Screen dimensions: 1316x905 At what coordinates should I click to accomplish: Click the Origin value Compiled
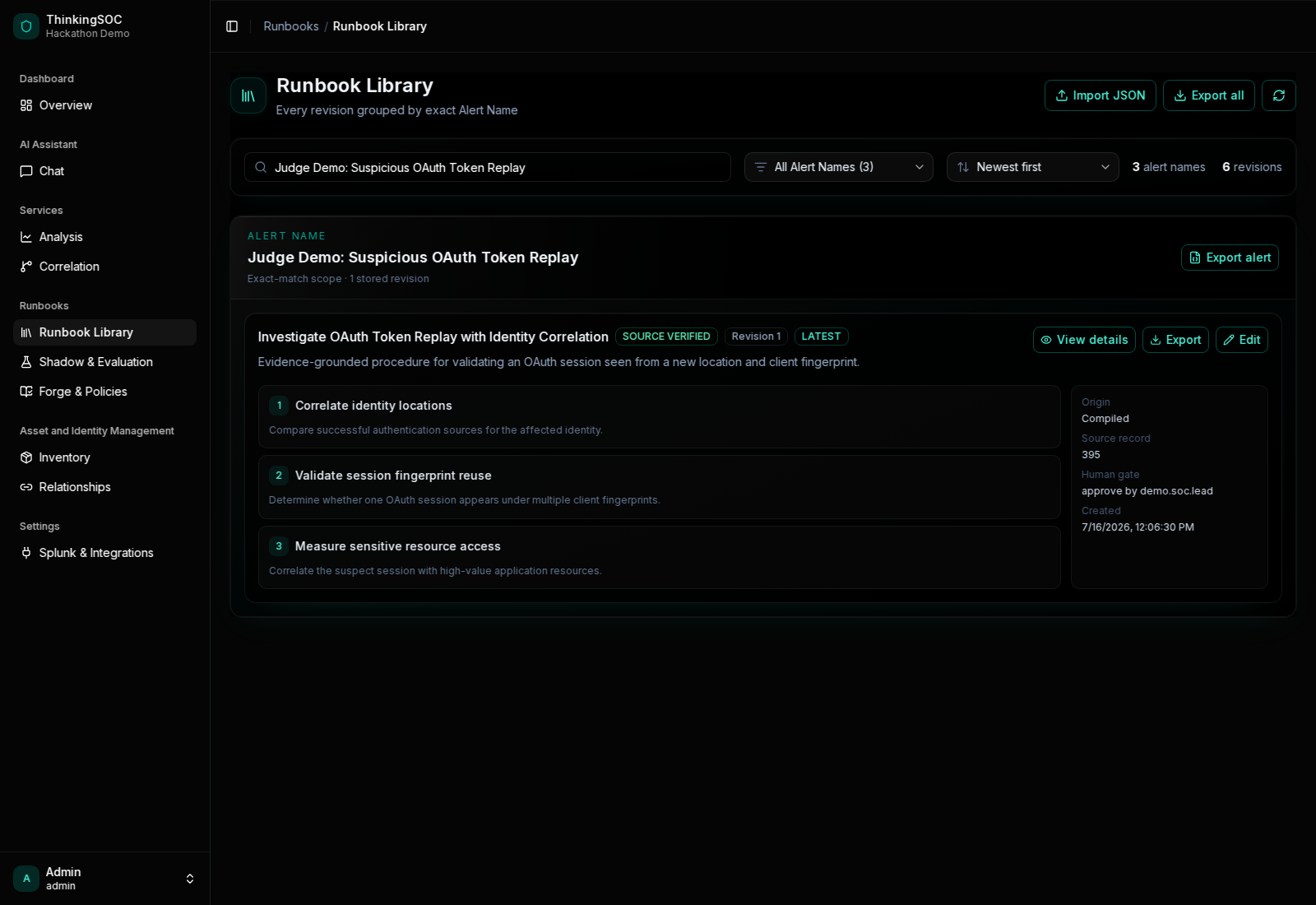point(1105,419)
